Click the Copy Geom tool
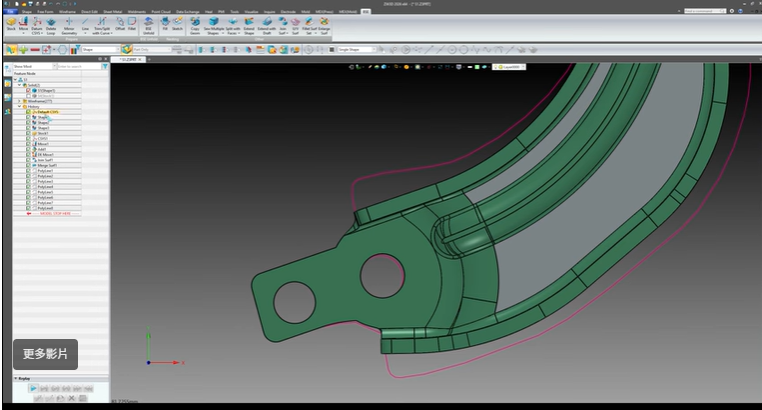762x410 pixels. click(x=196, y=21)
